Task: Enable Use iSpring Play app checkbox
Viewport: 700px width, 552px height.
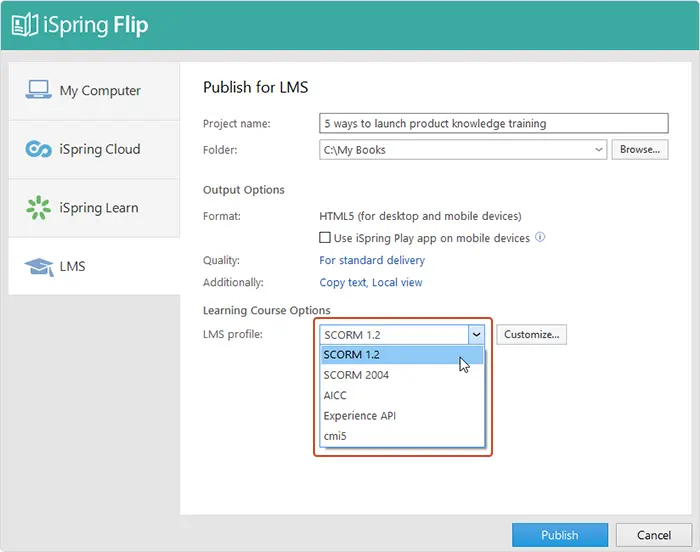Action: point(325,237)
